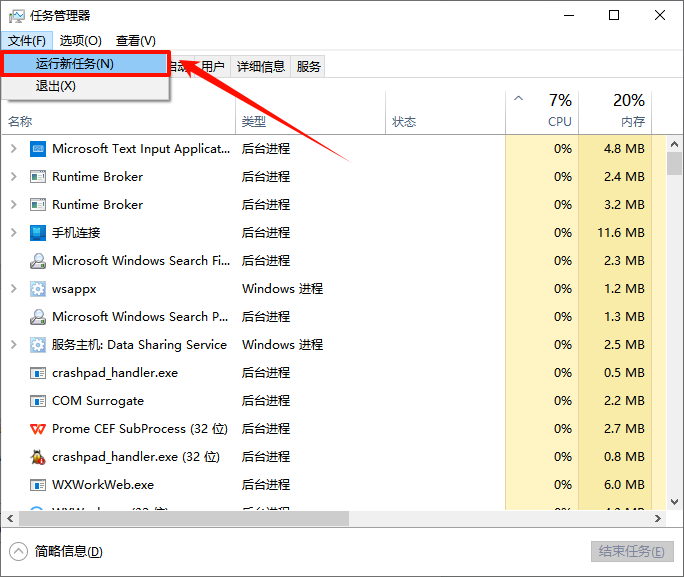This screenshot has height=577, width=684.
Task: Click the crashpad_handler.exe (0.5 MB) icon
Action: pos(38,373)
